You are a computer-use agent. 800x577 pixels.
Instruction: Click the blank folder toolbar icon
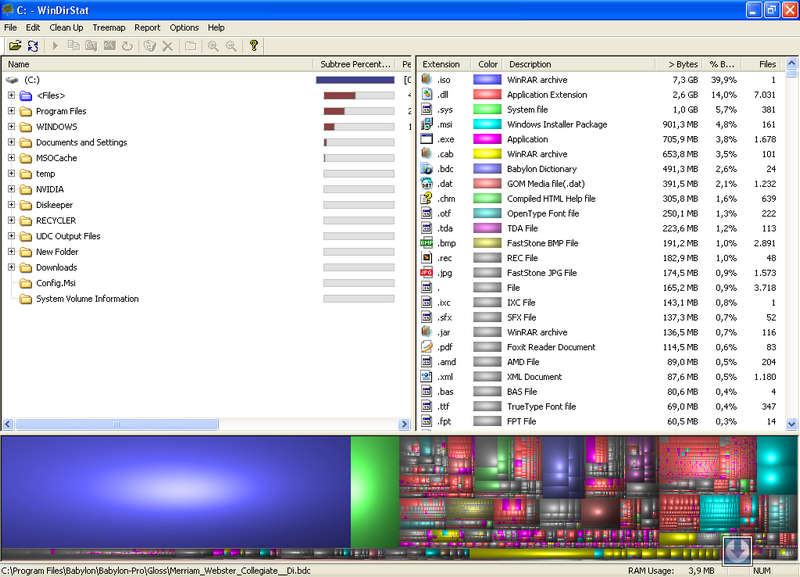pos(190,46)
